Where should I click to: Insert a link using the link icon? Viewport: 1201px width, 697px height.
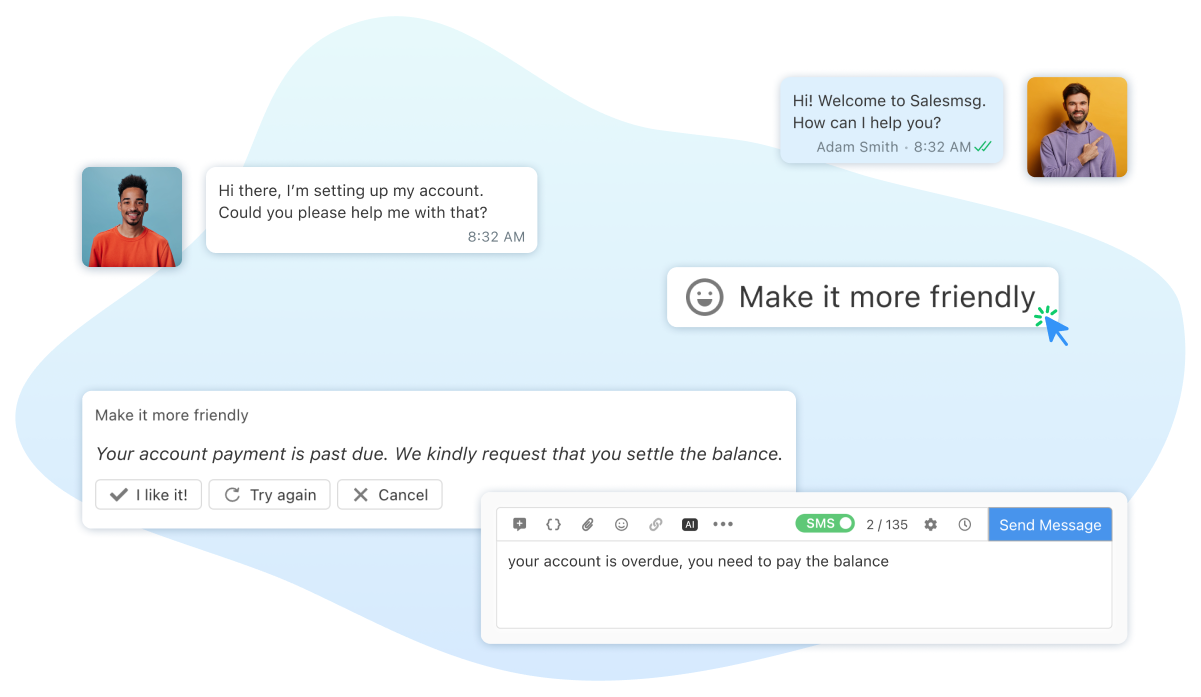pos(655,524)
